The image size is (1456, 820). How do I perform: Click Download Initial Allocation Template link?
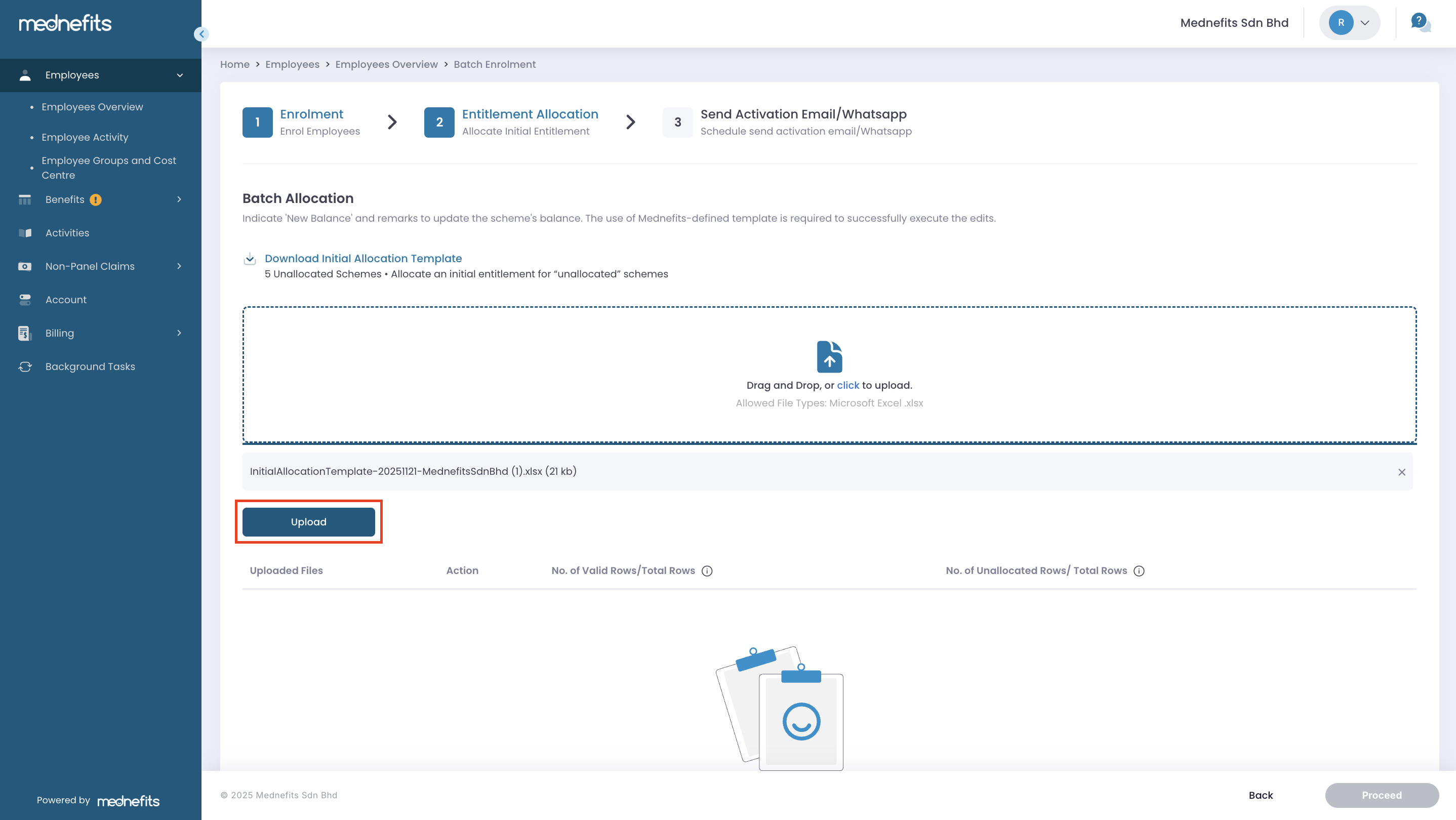coord(363,258)
